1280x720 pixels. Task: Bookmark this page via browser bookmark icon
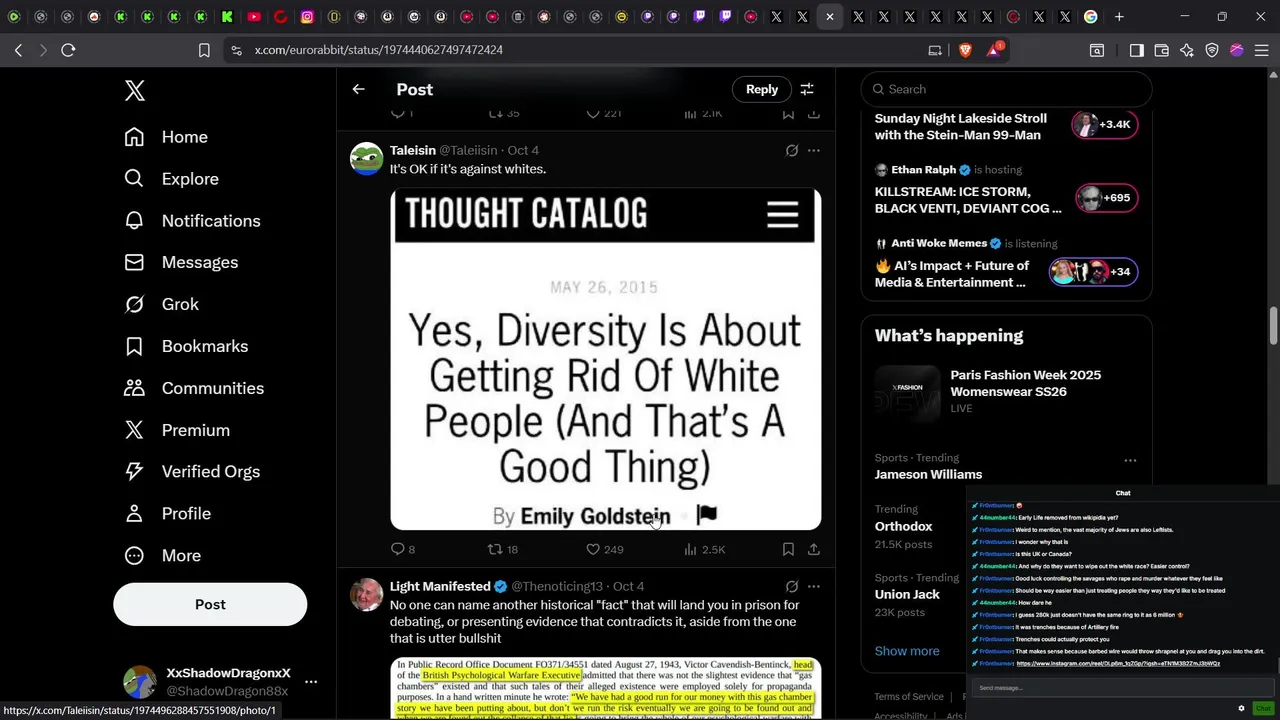click(x=204, y=50)
